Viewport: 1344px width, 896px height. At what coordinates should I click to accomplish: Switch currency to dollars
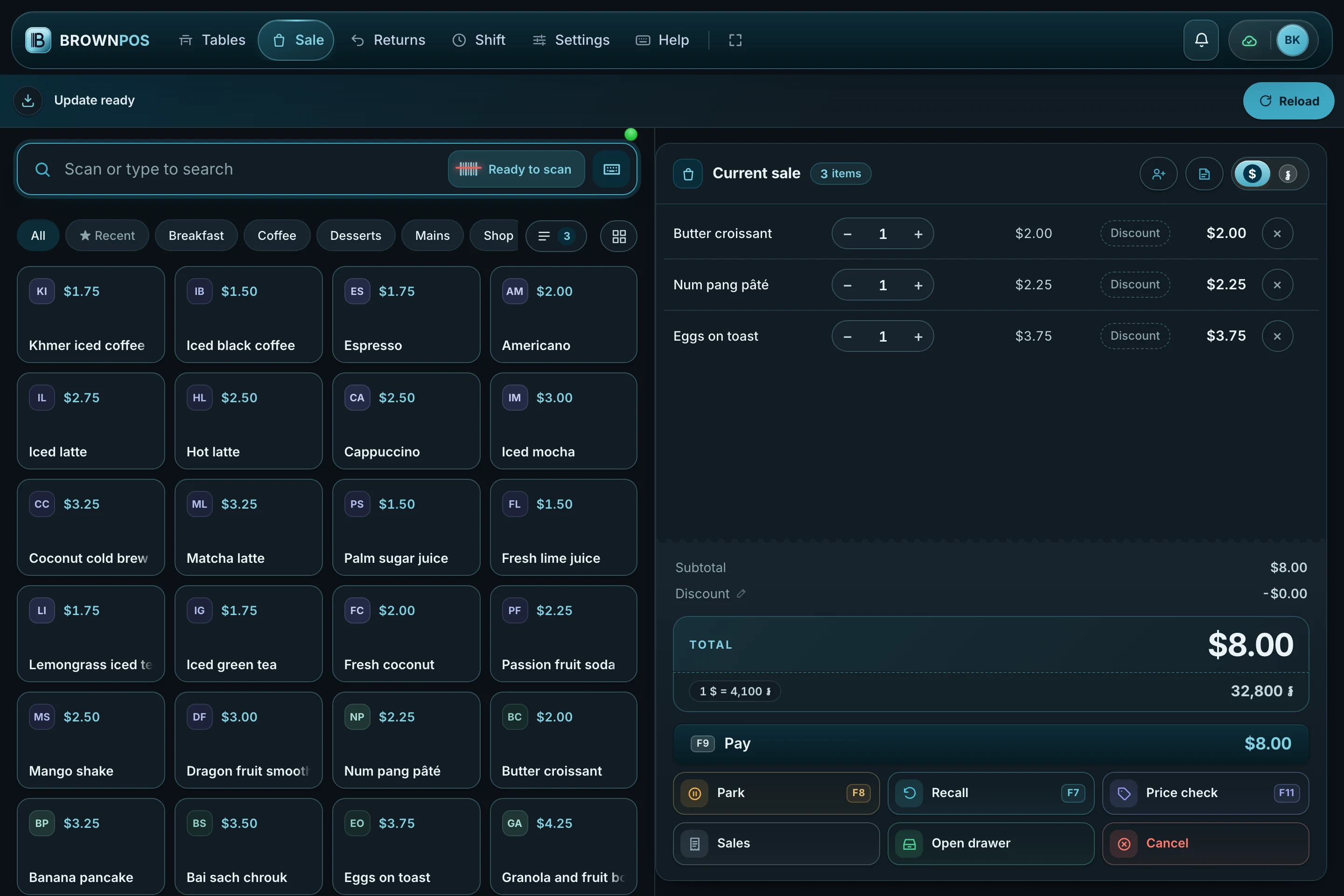[1252, 174]
